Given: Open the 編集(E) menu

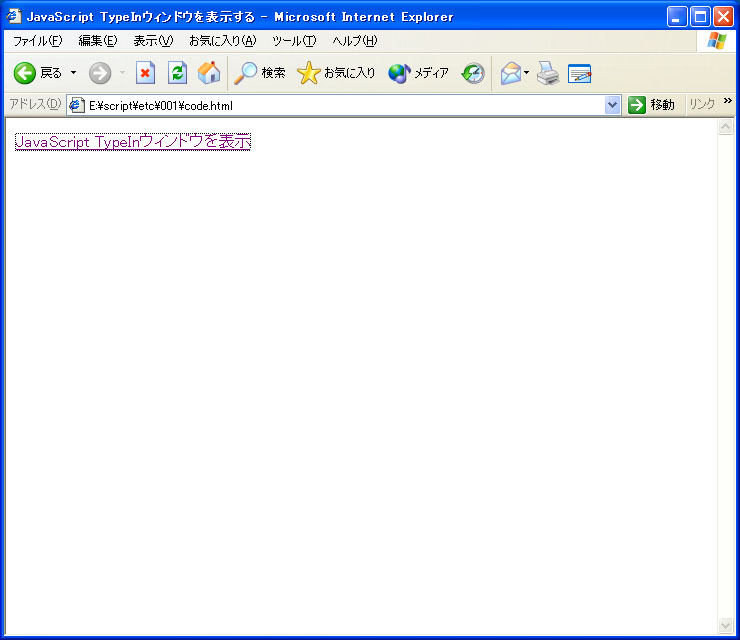Looking at the screenshot, I should coord(98,41).
